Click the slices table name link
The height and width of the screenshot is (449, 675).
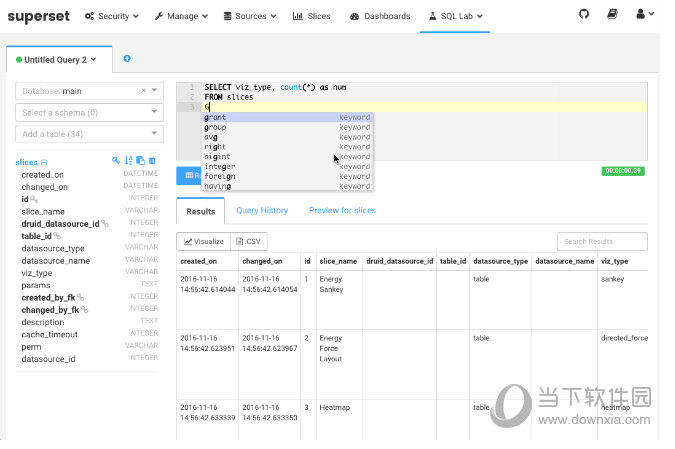point(26,162)
